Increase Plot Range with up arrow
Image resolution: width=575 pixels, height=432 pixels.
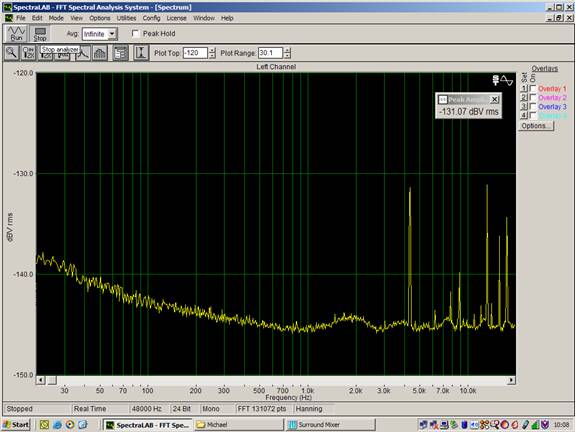point(288,50)
